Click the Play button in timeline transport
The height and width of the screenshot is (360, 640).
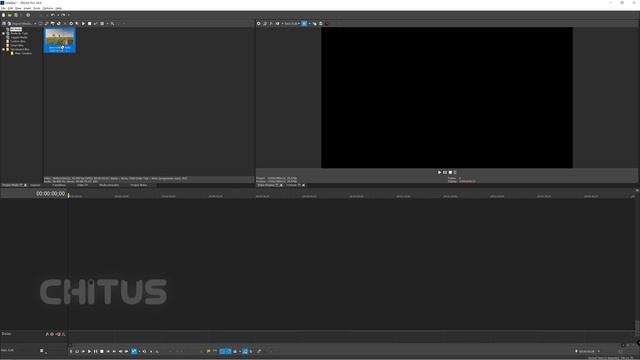click(89, 351)
